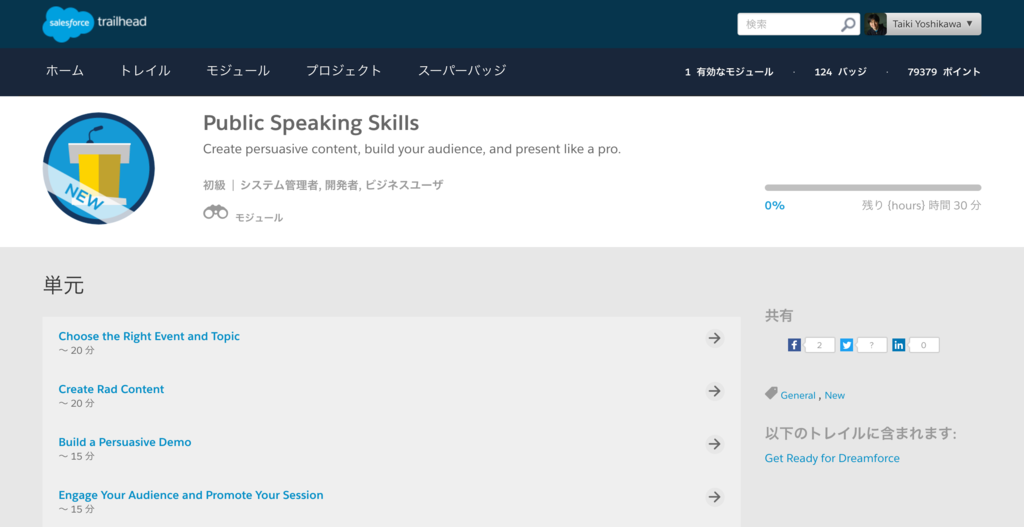Open Choose the Right Event and Topic unit
The width and height of the screenshot is (1024, 527).
tap(149, 336)
